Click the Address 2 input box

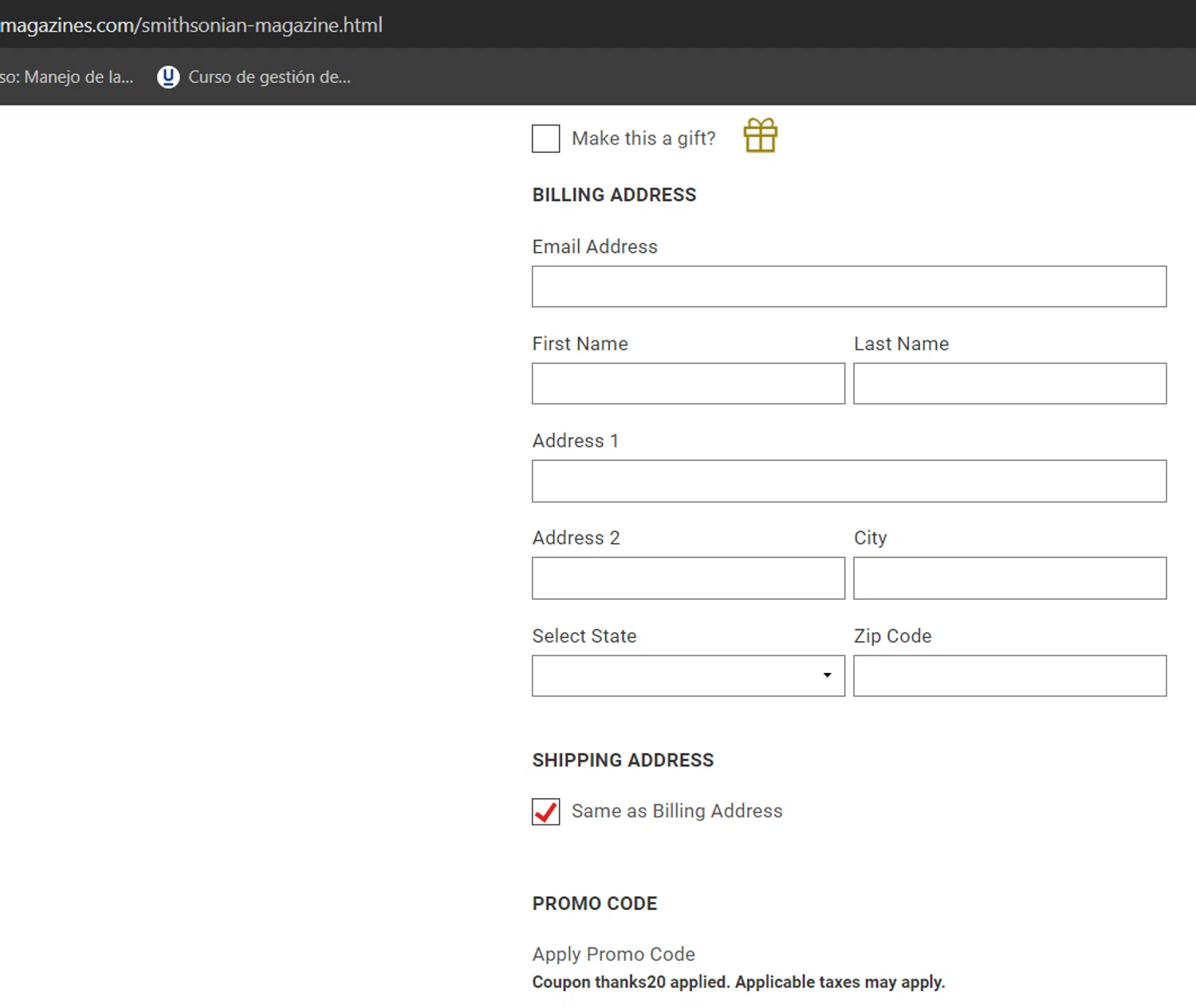(687, 578)
